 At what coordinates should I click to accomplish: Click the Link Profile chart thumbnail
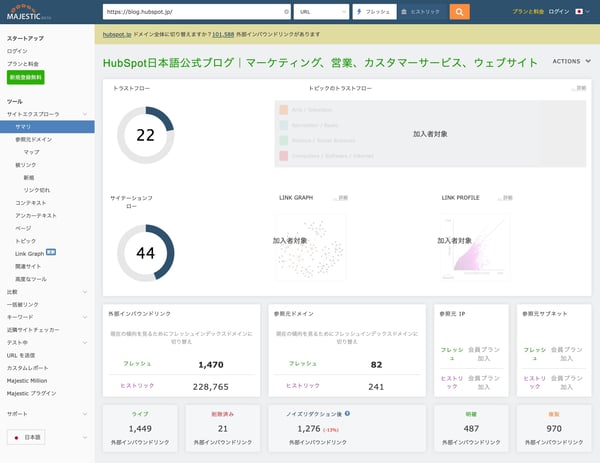[475, 247]
